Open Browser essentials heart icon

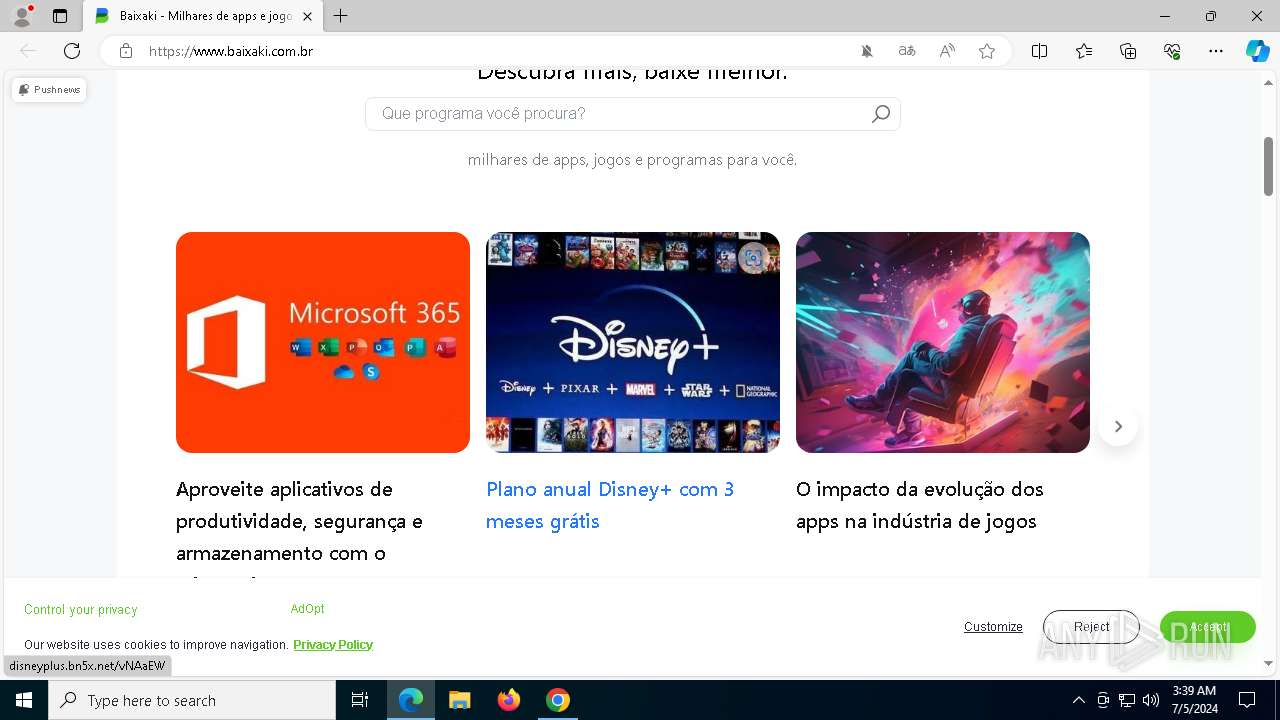point(1172,51)
